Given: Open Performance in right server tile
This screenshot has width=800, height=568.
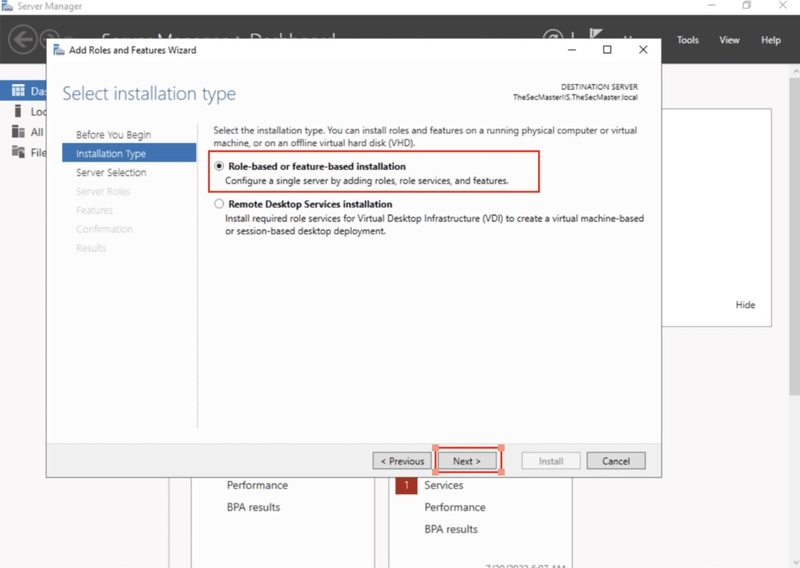Looking at the screenshot, I should (455, 507).
